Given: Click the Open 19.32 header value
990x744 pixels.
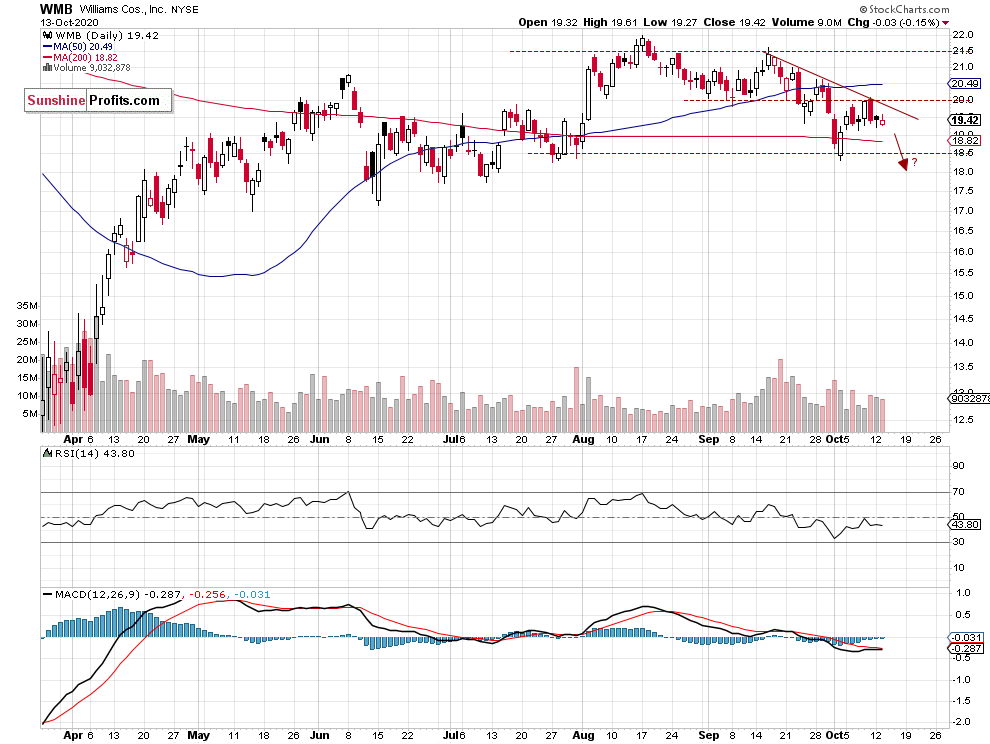Looking at the screenshot, I should pos(547,22).
